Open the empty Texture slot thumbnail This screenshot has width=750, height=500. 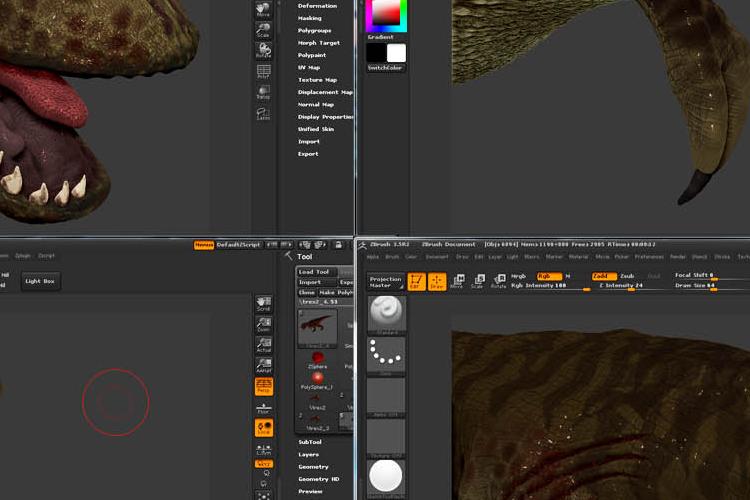[x=386, y=438]
